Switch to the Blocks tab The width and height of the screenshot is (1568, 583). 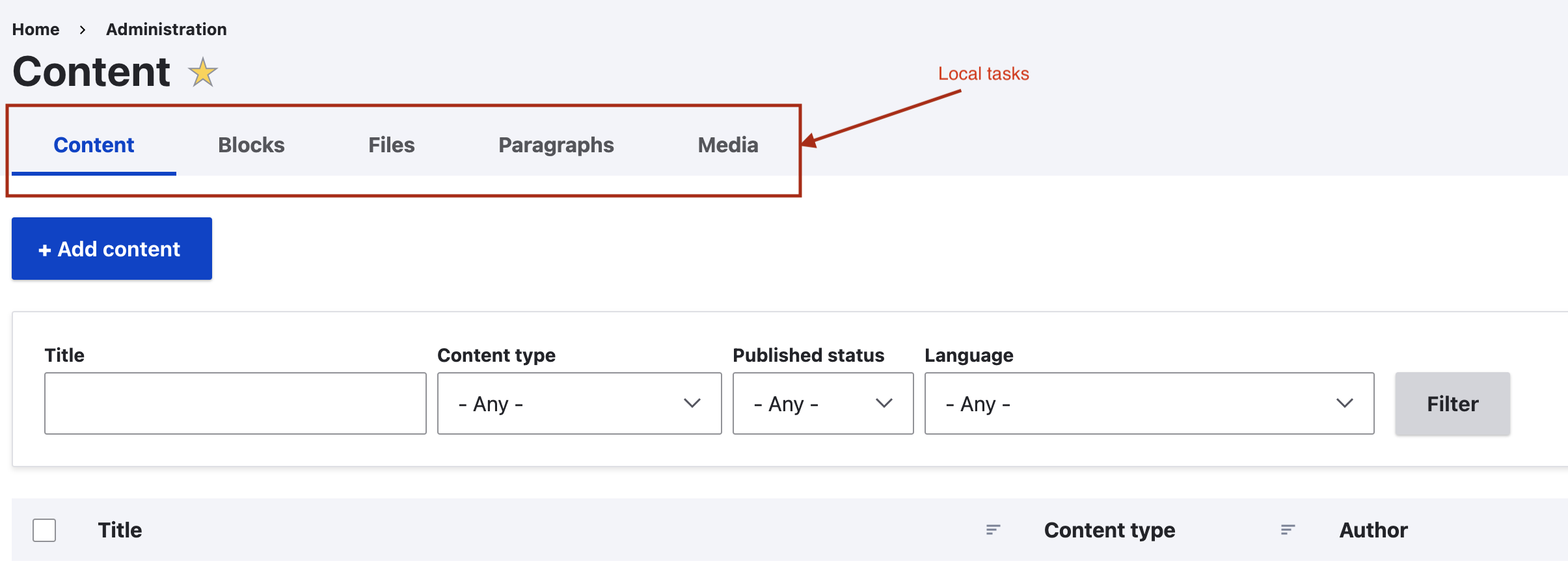click(x=251, y=145)
